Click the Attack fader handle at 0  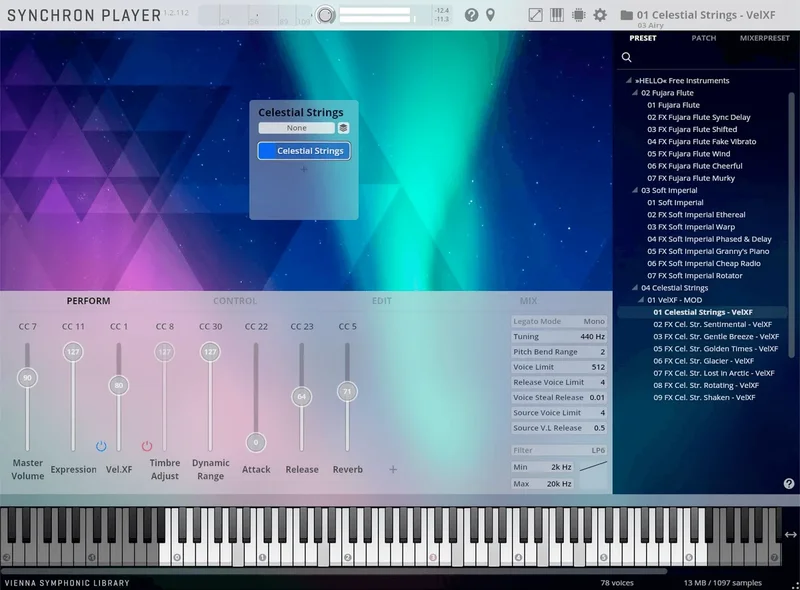[x=256, y=442]
